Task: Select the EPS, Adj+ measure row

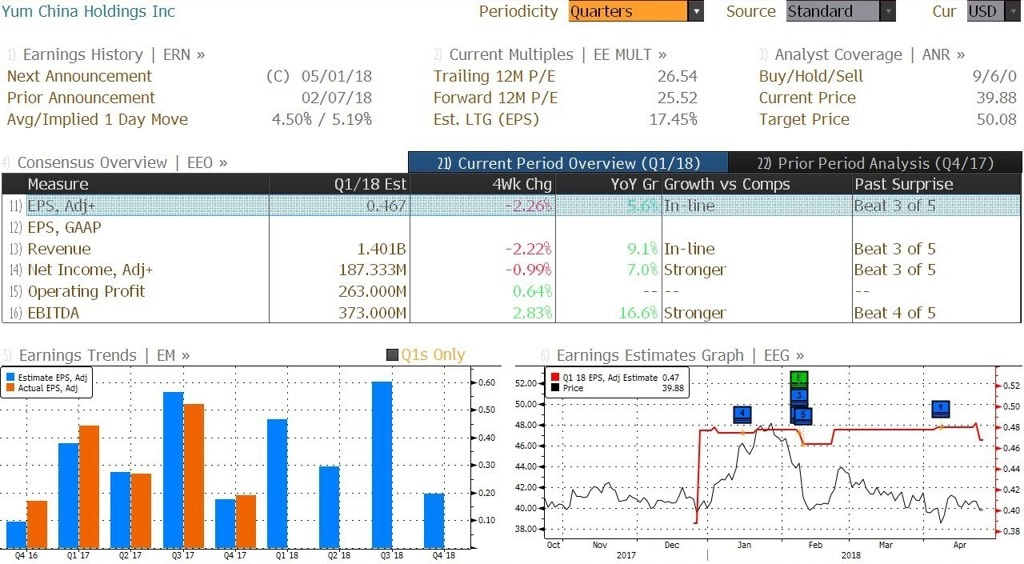Action: click(x=511, y=206)
